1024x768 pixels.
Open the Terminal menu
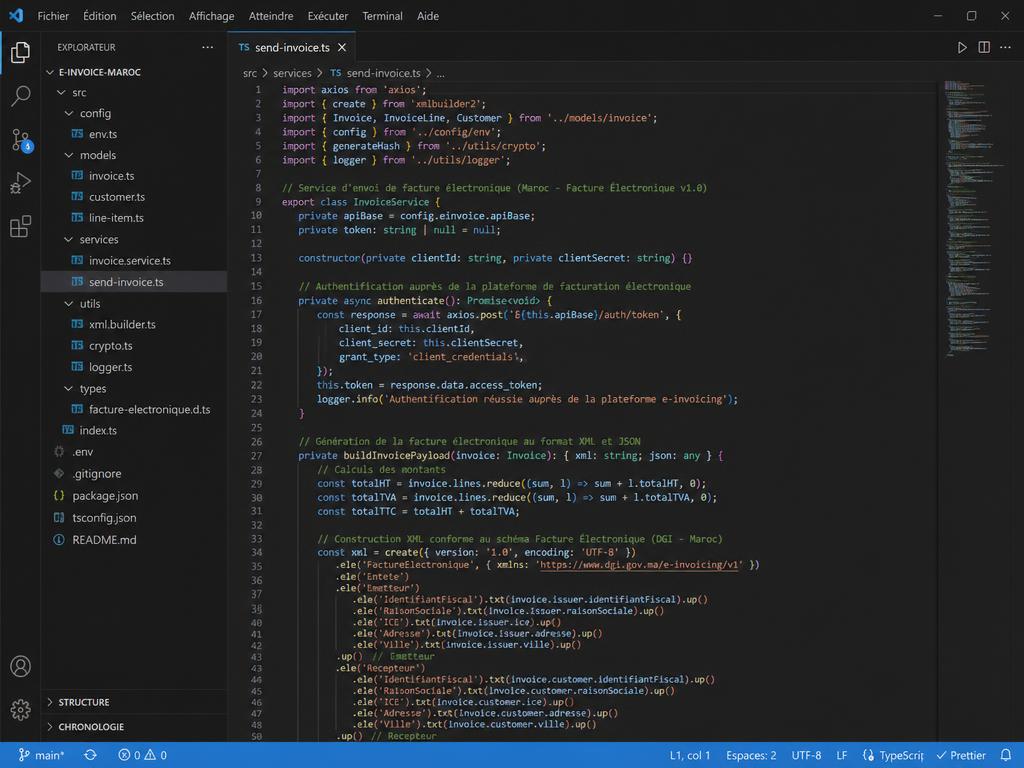[383, 16]
